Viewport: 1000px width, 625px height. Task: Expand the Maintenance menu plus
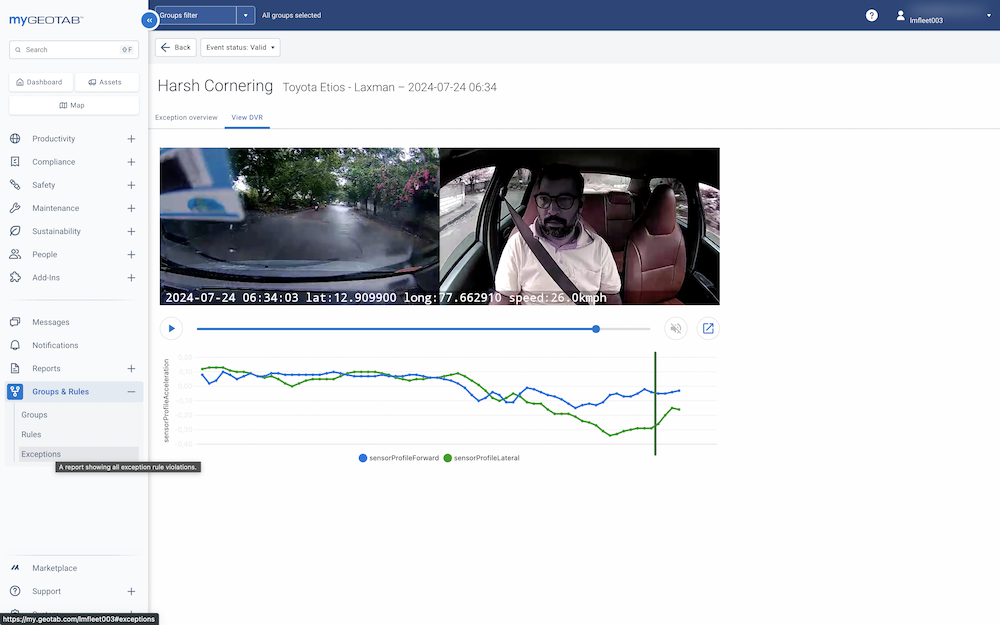coord(131,208)
